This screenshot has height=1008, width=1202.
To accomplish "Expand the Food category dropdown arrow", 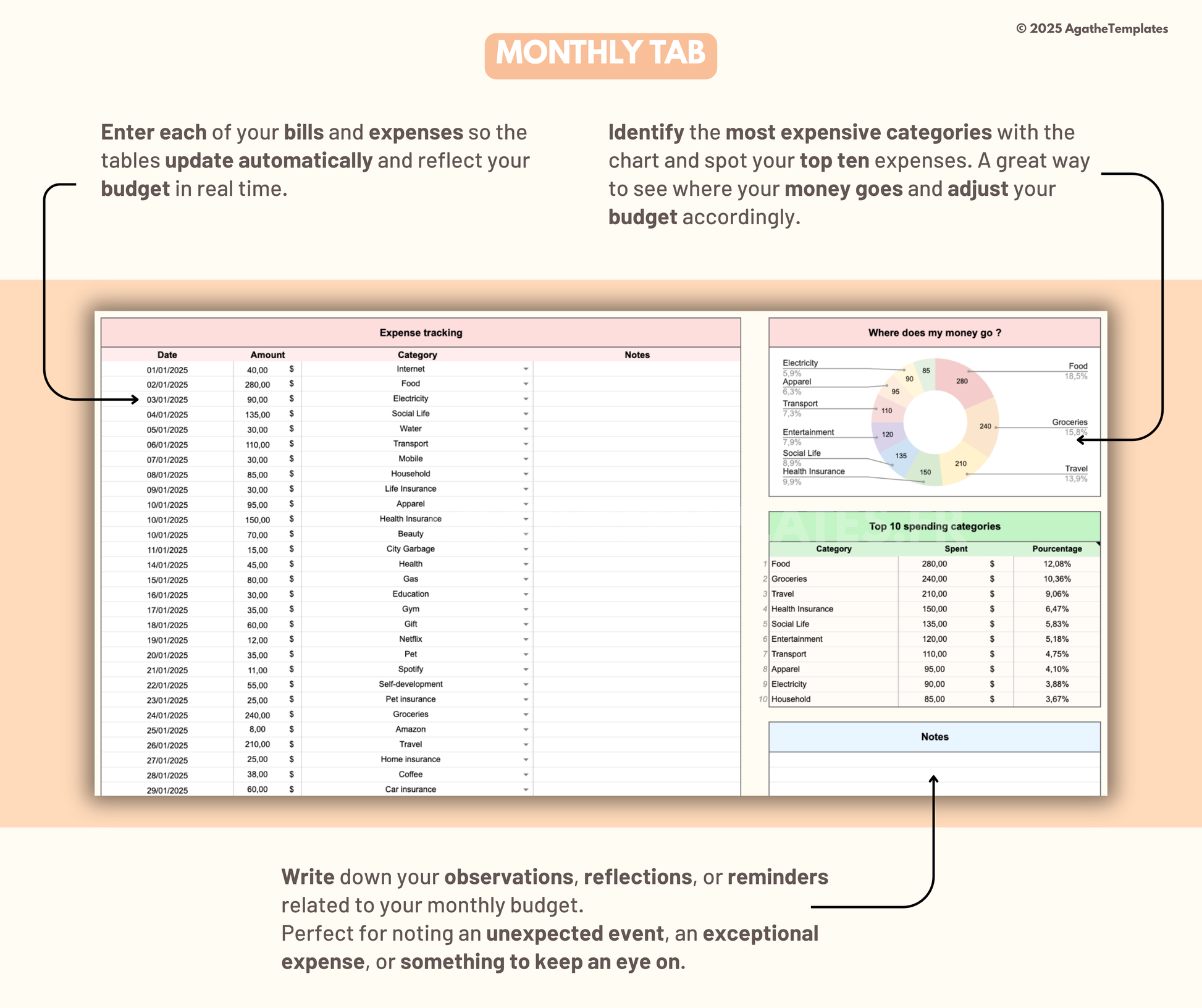I will pyautogui.click(x=526, y=384).
